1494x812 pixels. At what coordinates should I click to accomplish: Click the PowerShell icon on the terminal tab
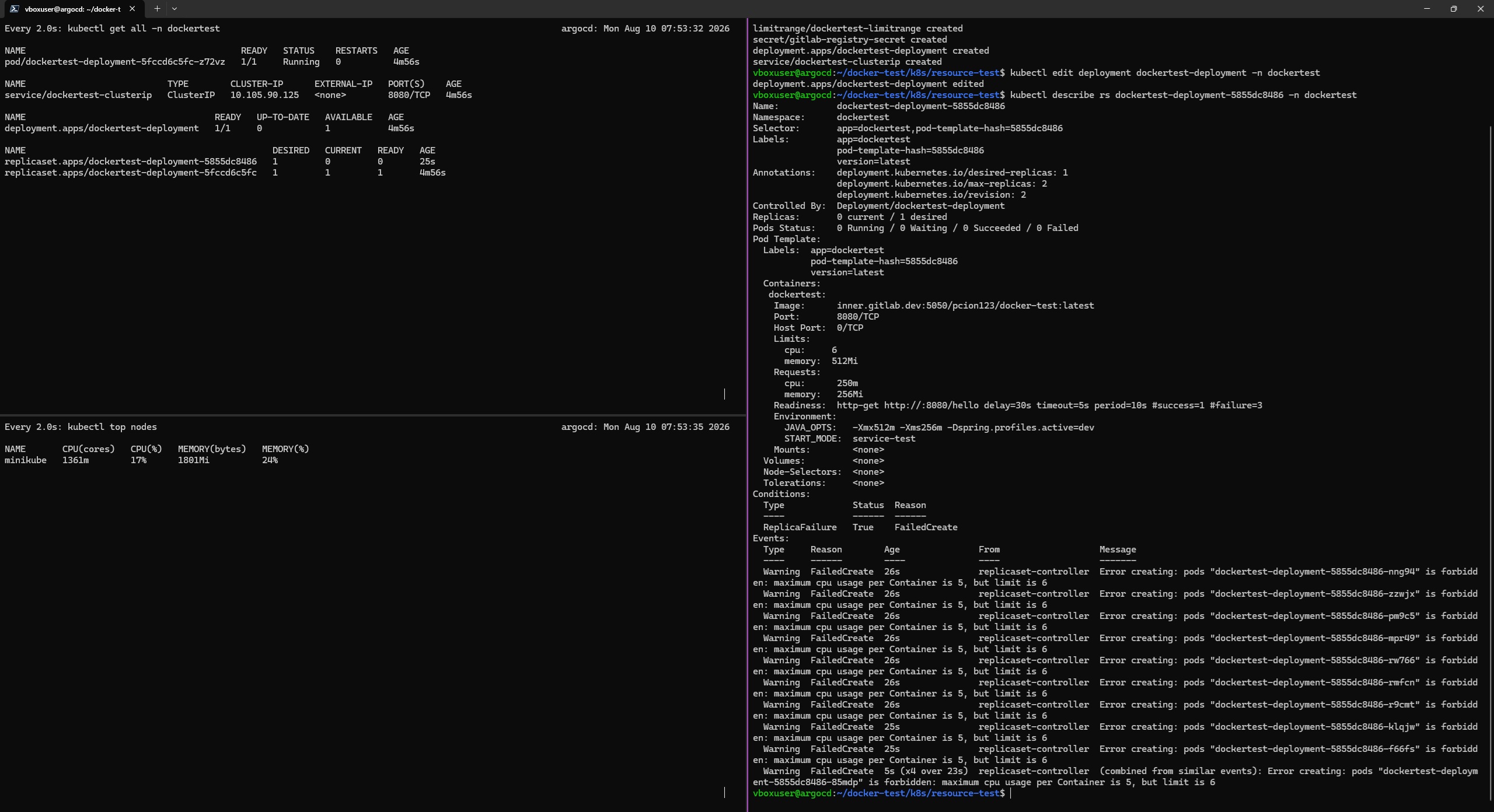coord(14,9)
